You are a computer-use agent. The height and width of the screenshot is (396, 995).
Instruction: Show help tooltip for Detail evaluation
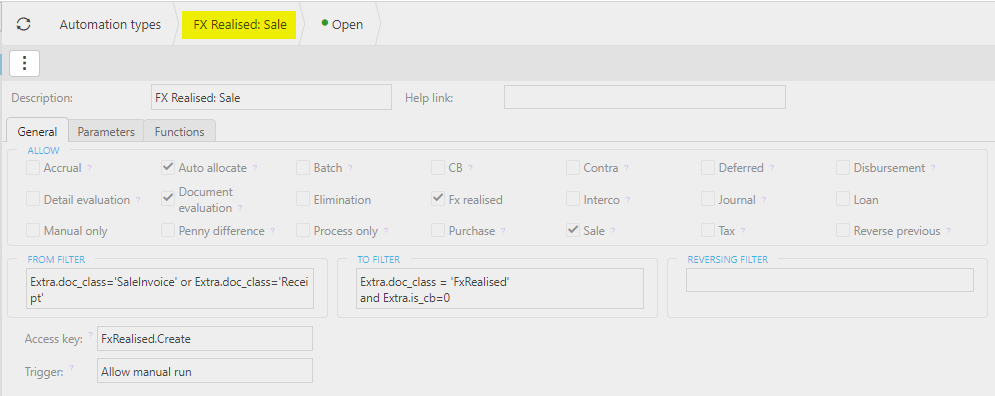point(138,199)
